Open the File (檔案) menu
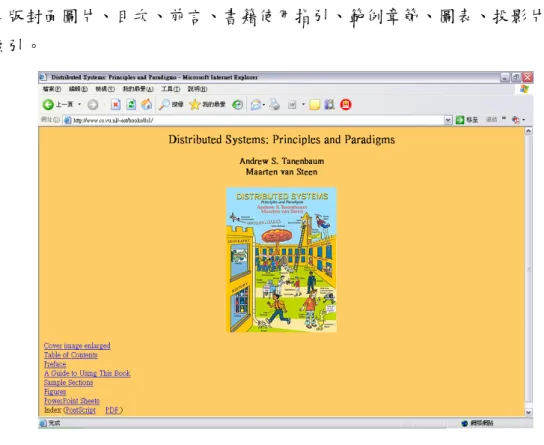 coord(52,89)
